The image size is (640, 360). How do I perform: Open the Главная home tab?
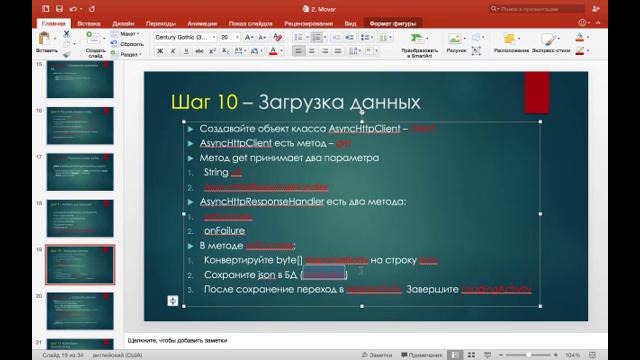point(53,23)
